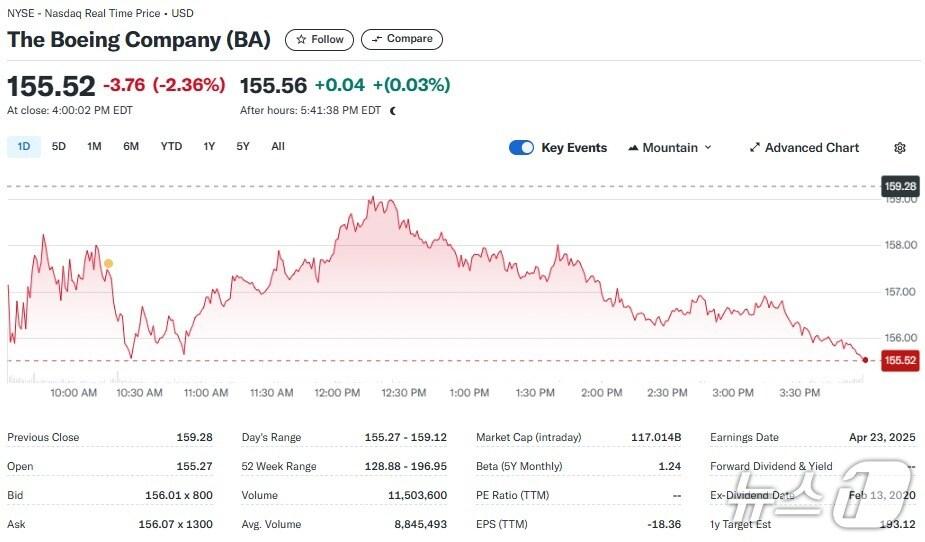Image resolution: width=925 pixels, height=542 pixels.
Task: Toggle the Key Events switch
Action: click(x=521, y=148)
